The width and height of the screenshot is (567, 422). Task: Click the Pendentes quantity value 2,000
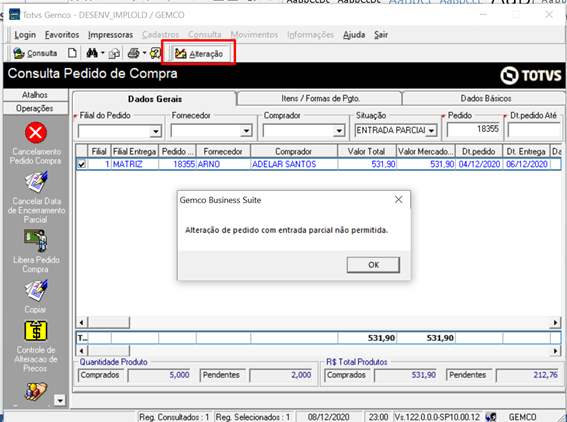(x=281, y=375)
